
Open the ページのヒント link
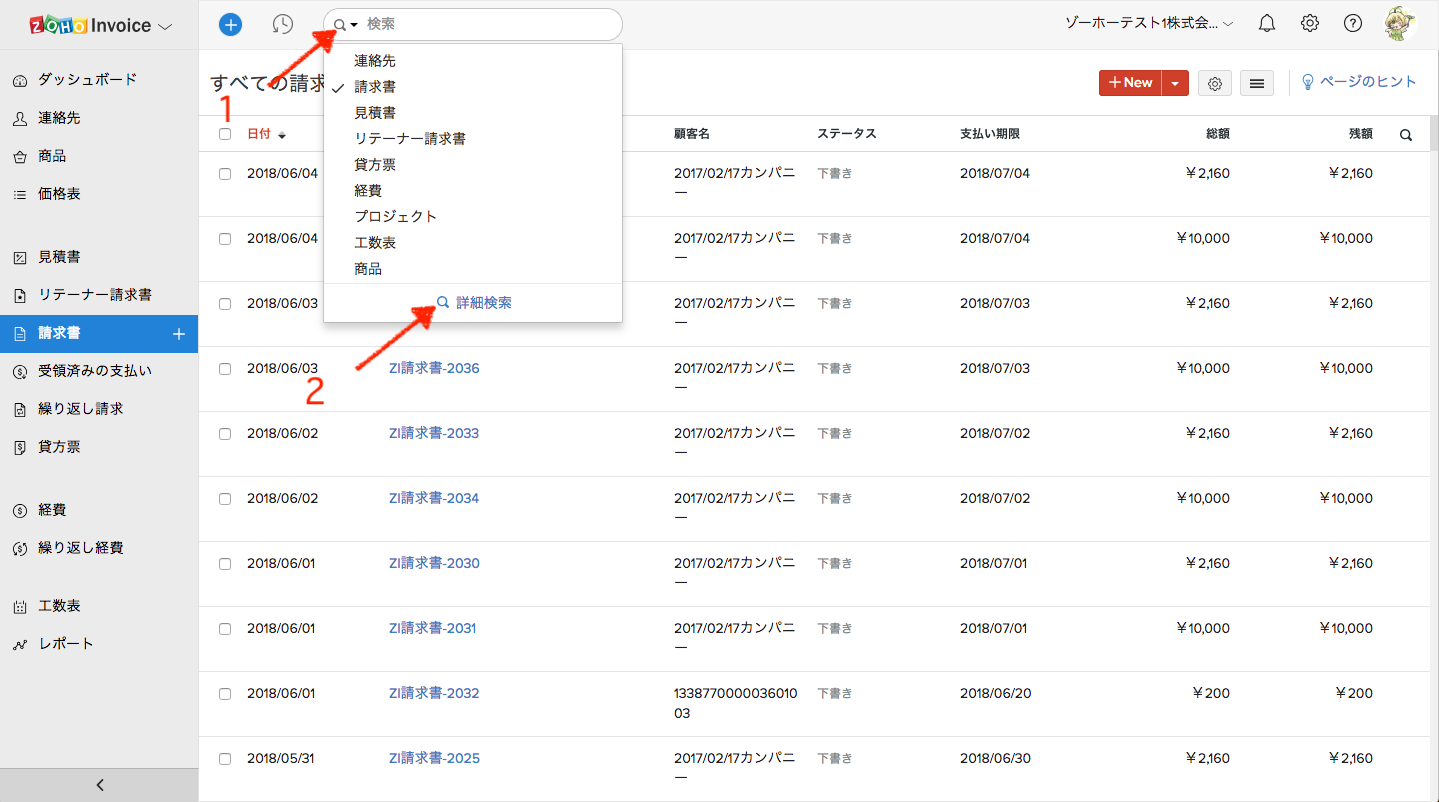tap(1359, 82)
